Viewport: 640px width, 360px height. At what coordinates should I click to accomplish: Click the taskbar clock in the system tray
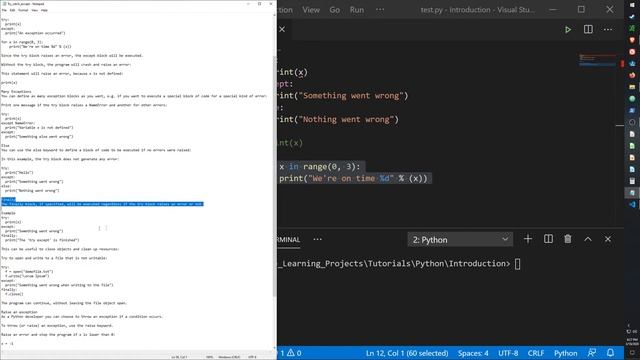pyautogui.click(x=633, y=342)
